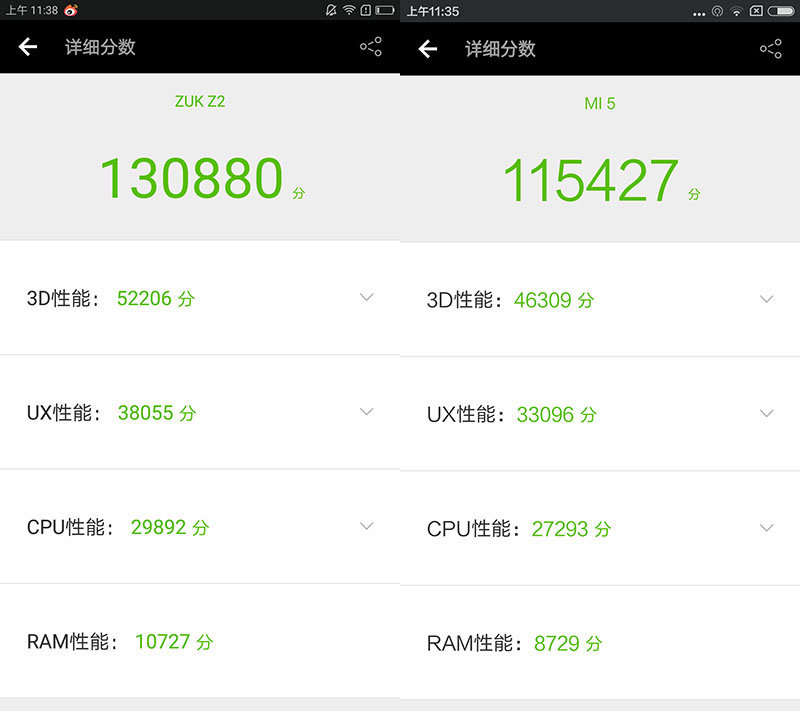Image resolution: width=800 pixels, height=713 pixels.
Task: Tap the 27293 分 CPU score value
Action: point(571,529)
